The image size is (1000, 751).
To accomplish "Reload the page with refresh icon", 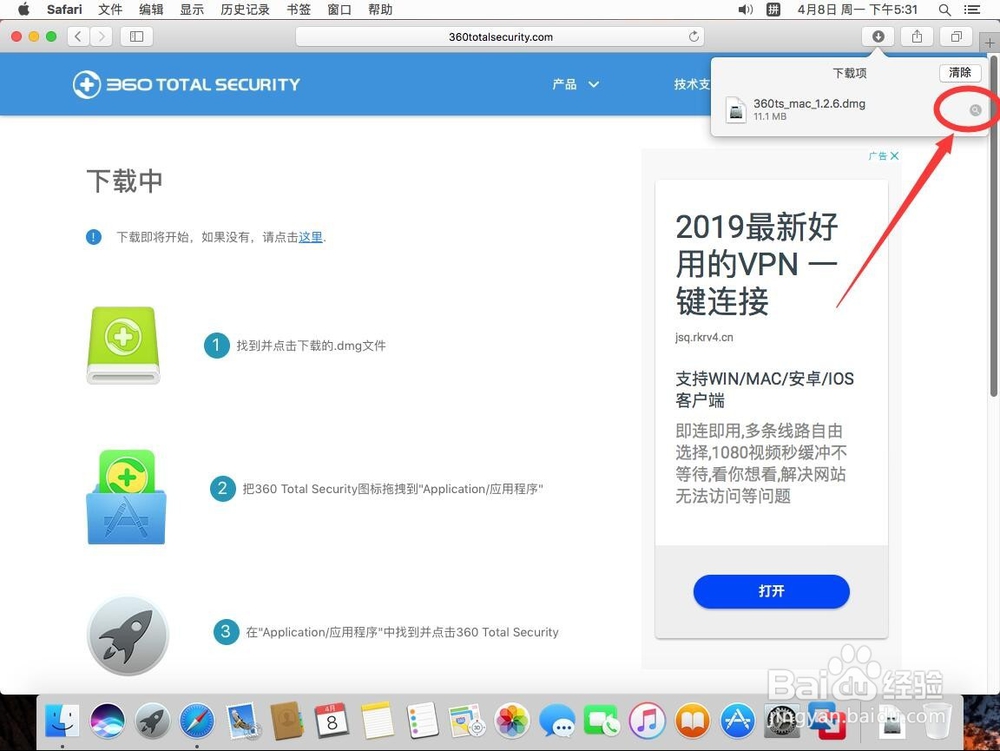I will tap(693, 36).
